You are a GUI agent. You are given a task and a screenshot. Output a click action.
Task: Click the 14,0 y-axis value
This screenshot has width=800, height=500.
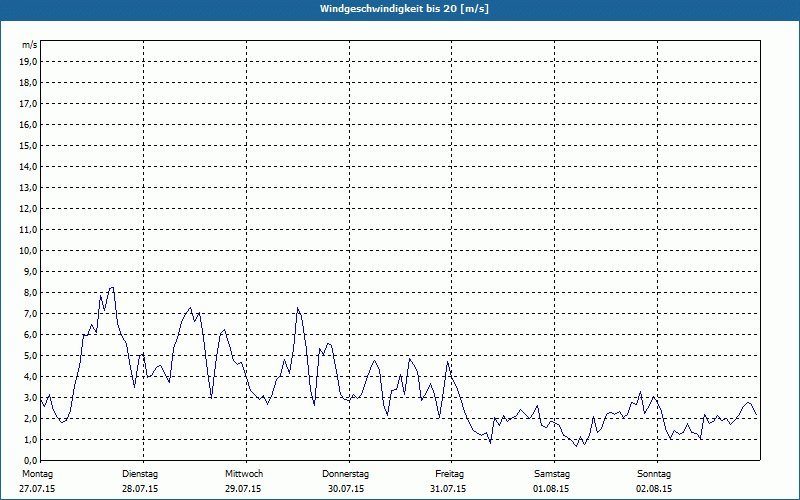28,166
